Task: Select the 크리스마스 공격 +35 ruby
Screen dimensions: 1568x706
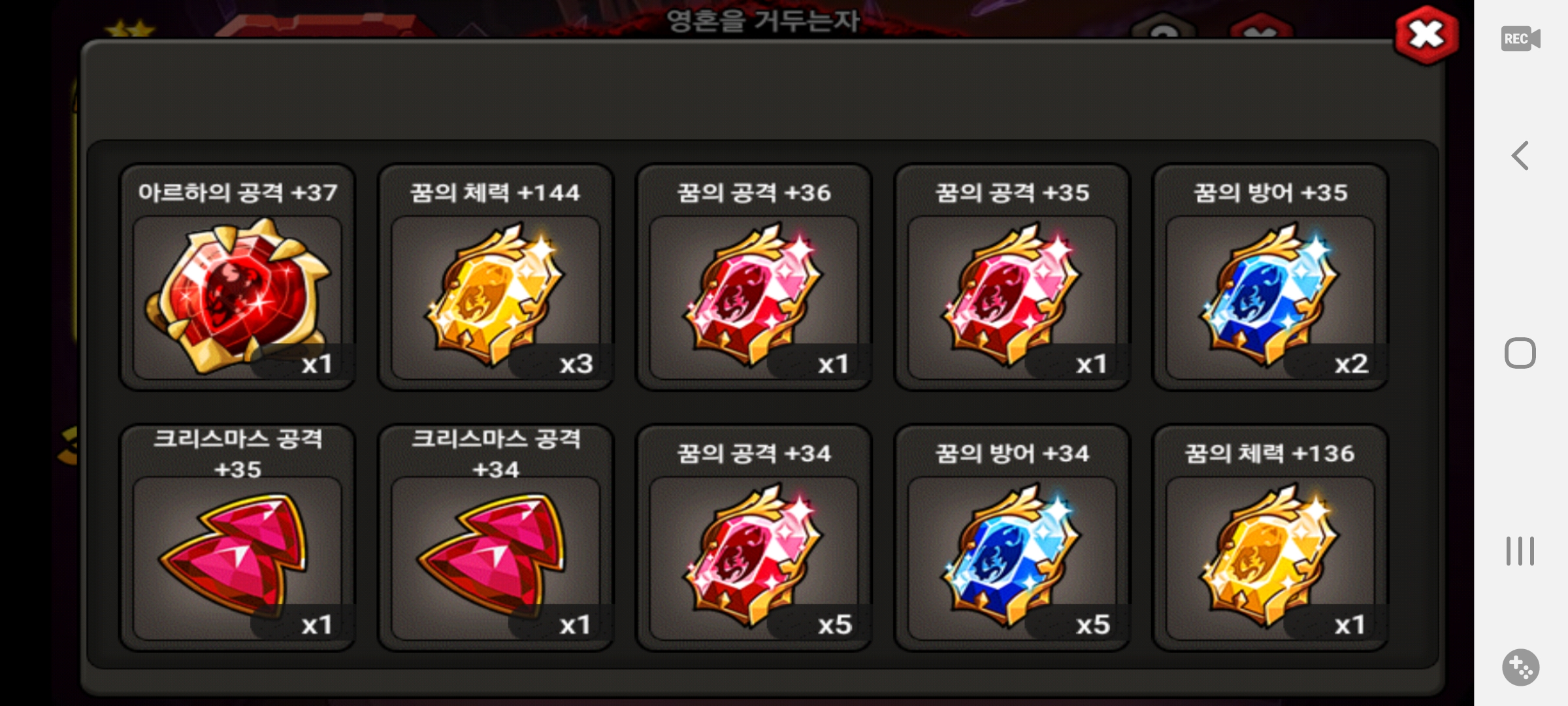Action: pos(237,558)
